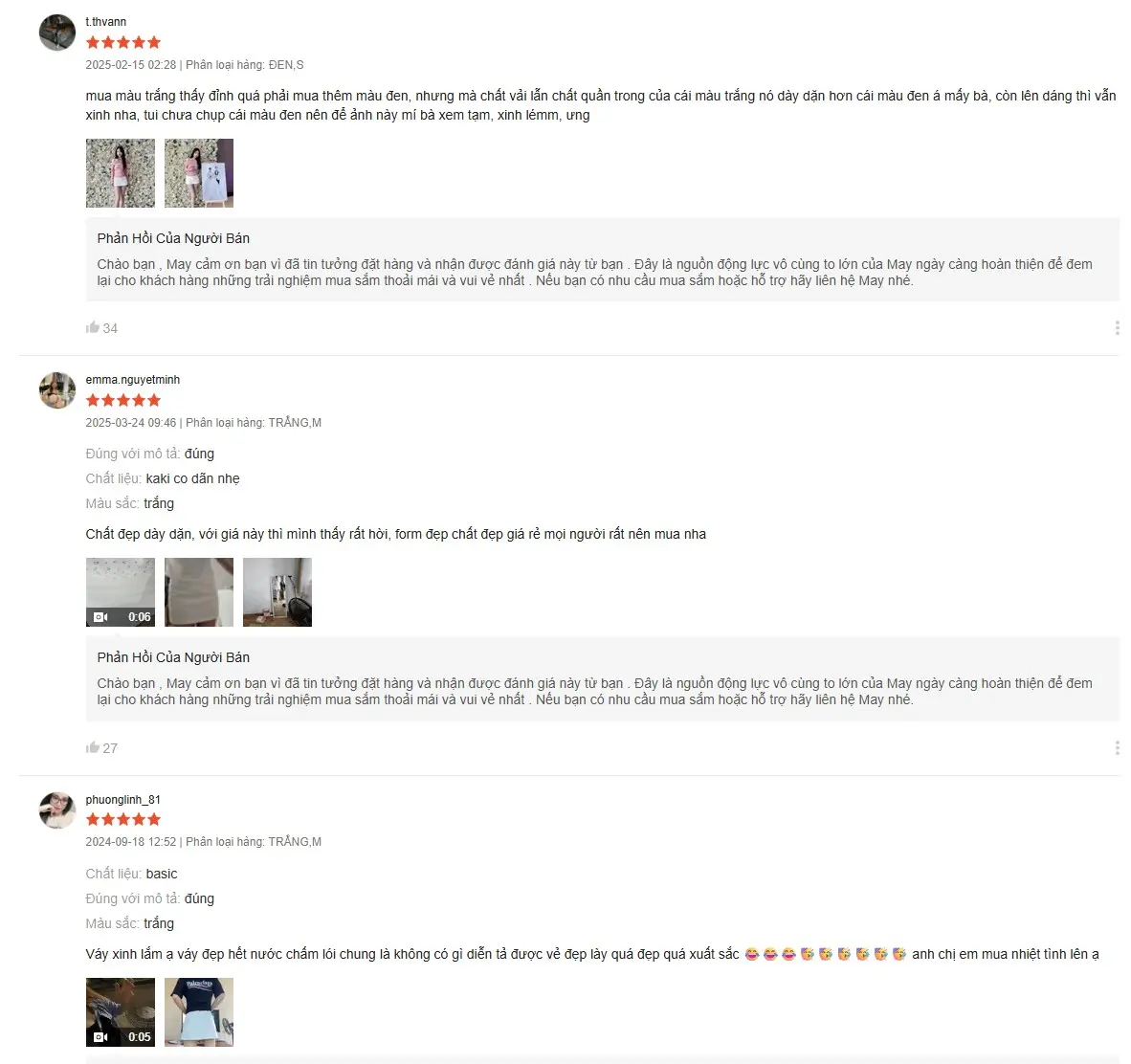Click star rating of phuonglinh_81's review
Screen dimensions: 1131x1064
tap(123, 819)
